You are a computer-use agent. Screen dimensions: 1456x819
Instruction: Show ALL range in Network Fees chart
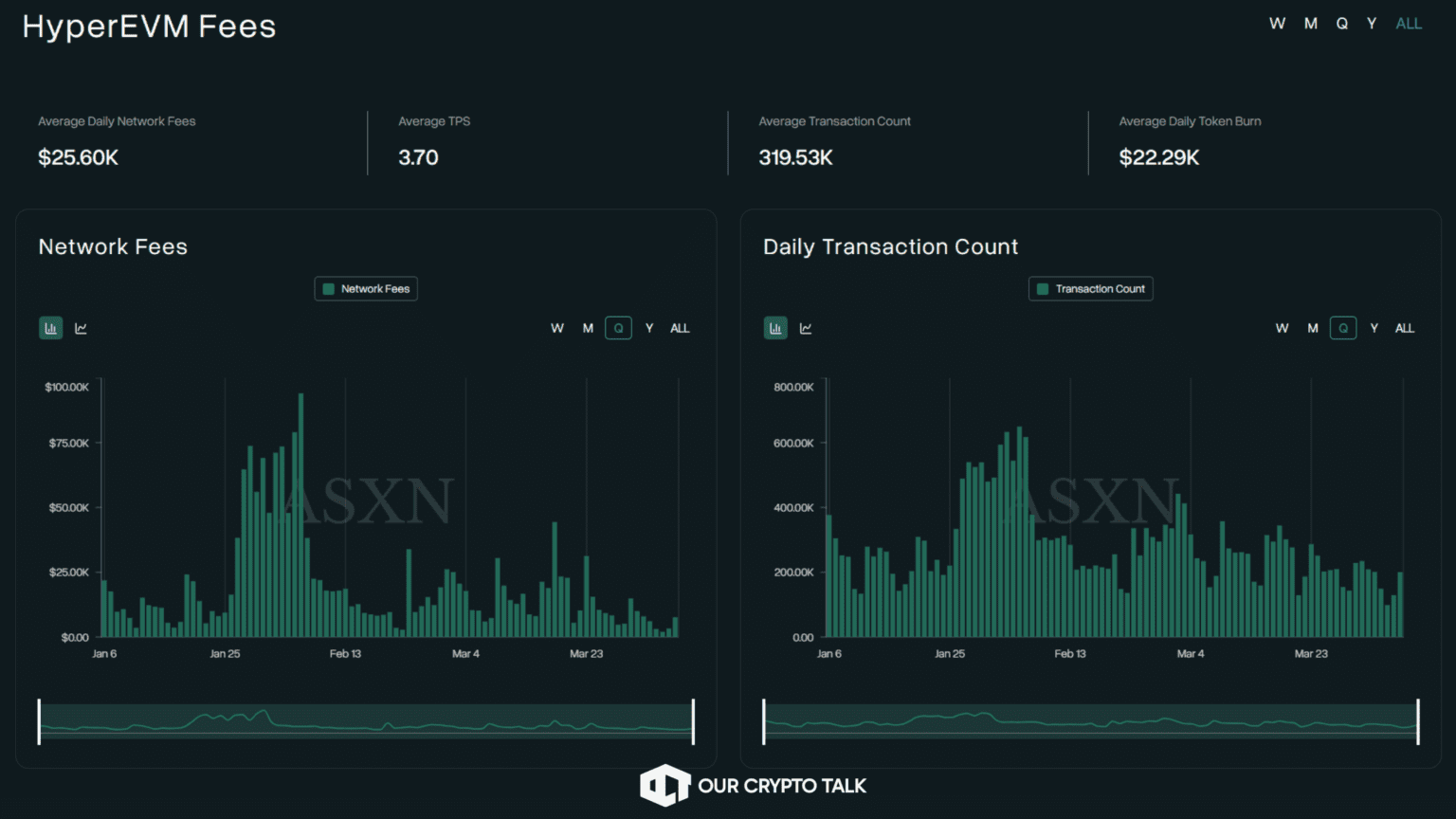coord(680,328)
